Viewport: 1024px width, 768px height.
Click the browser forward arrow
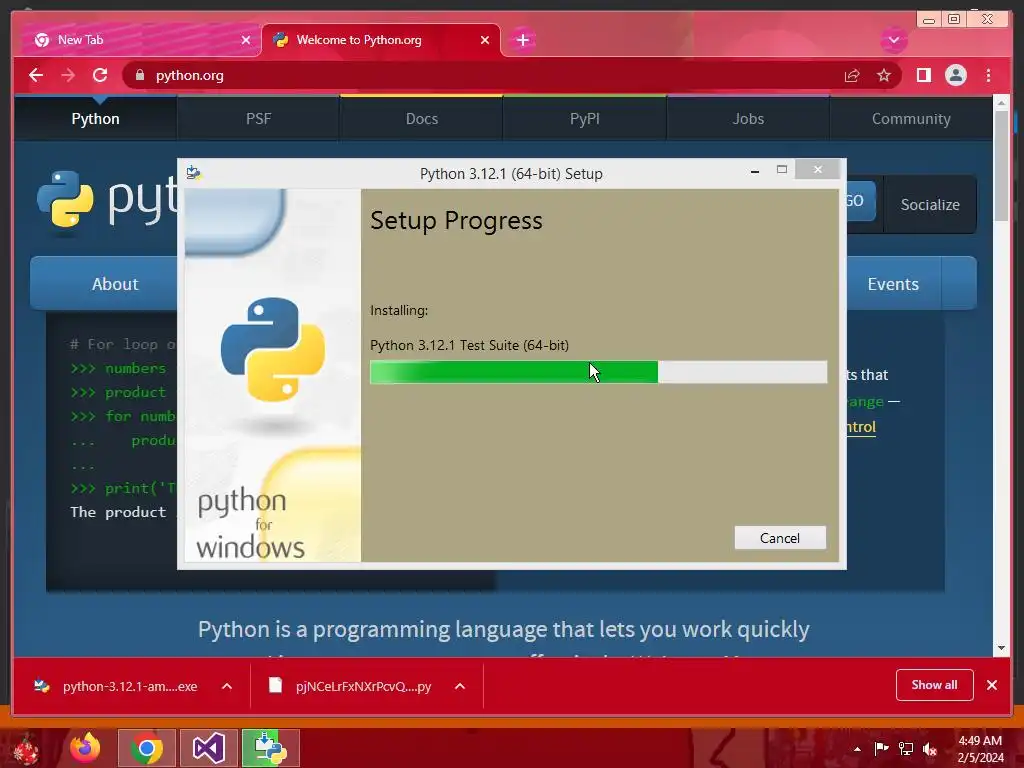[68, 75]
